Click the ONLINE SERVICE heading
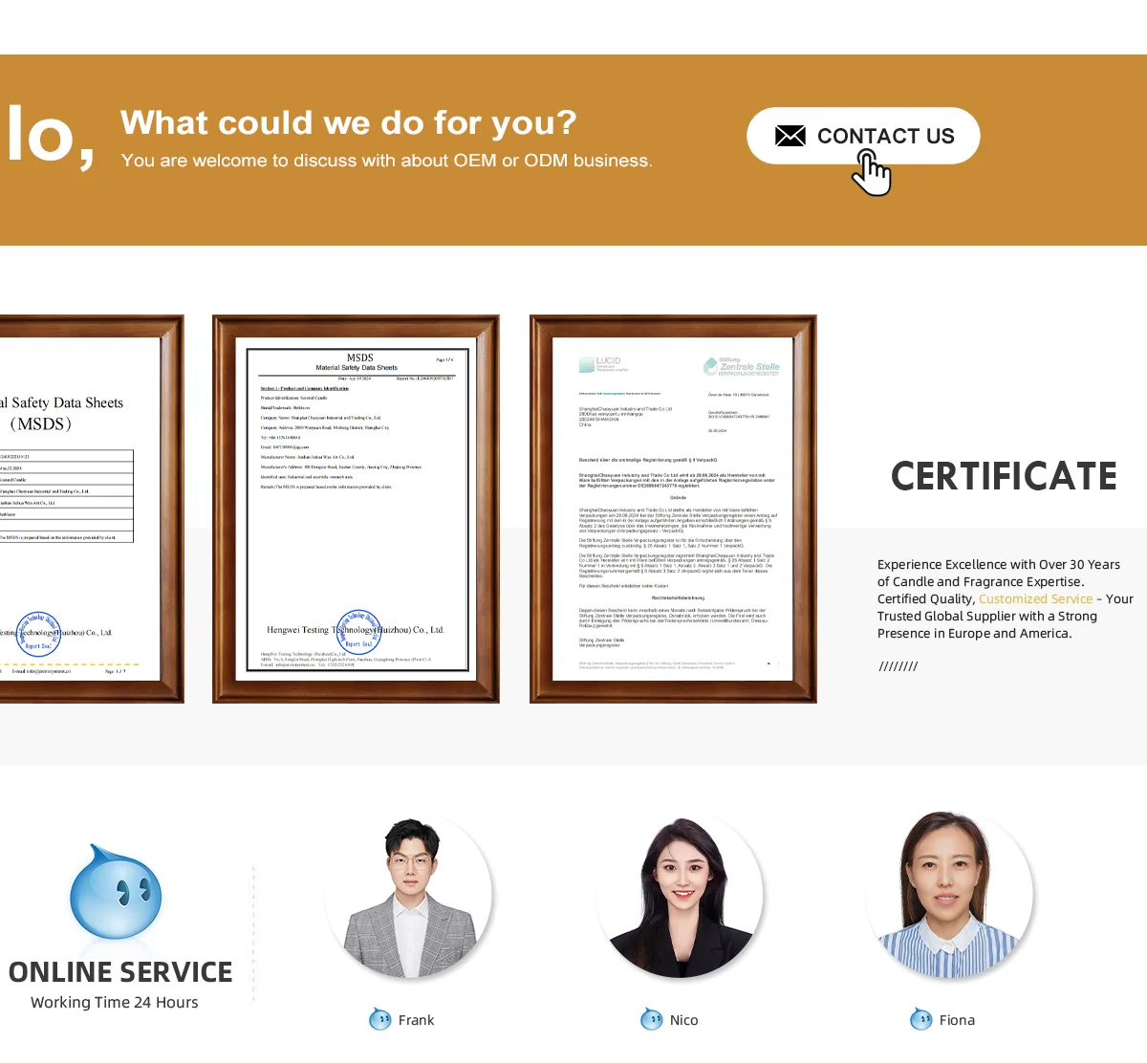1147x1064 pixels. point(120,972)
